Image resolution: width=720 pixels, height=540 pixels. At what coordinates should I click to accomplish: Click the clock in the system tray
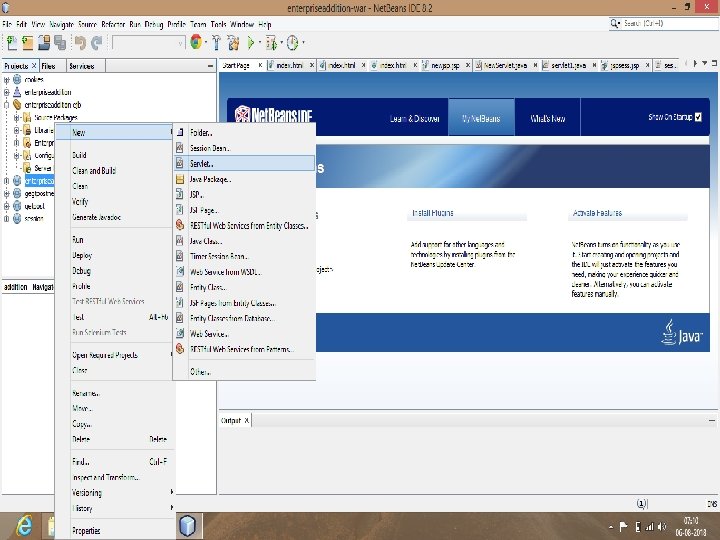[691, 526]
